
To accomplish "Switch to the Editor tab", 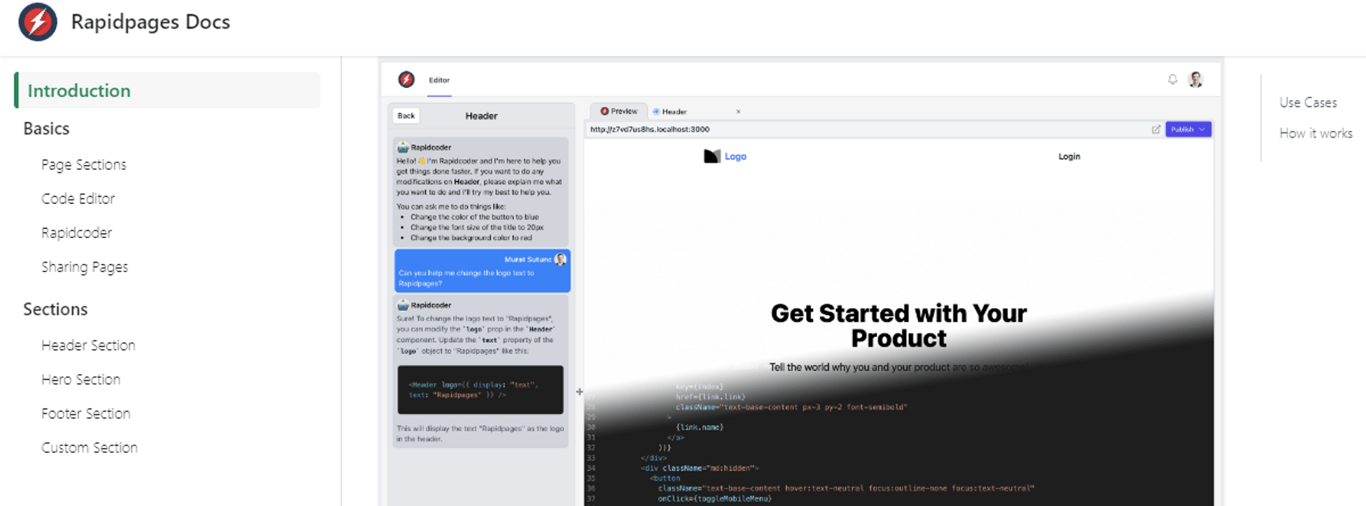I will [x=439, y=80].
